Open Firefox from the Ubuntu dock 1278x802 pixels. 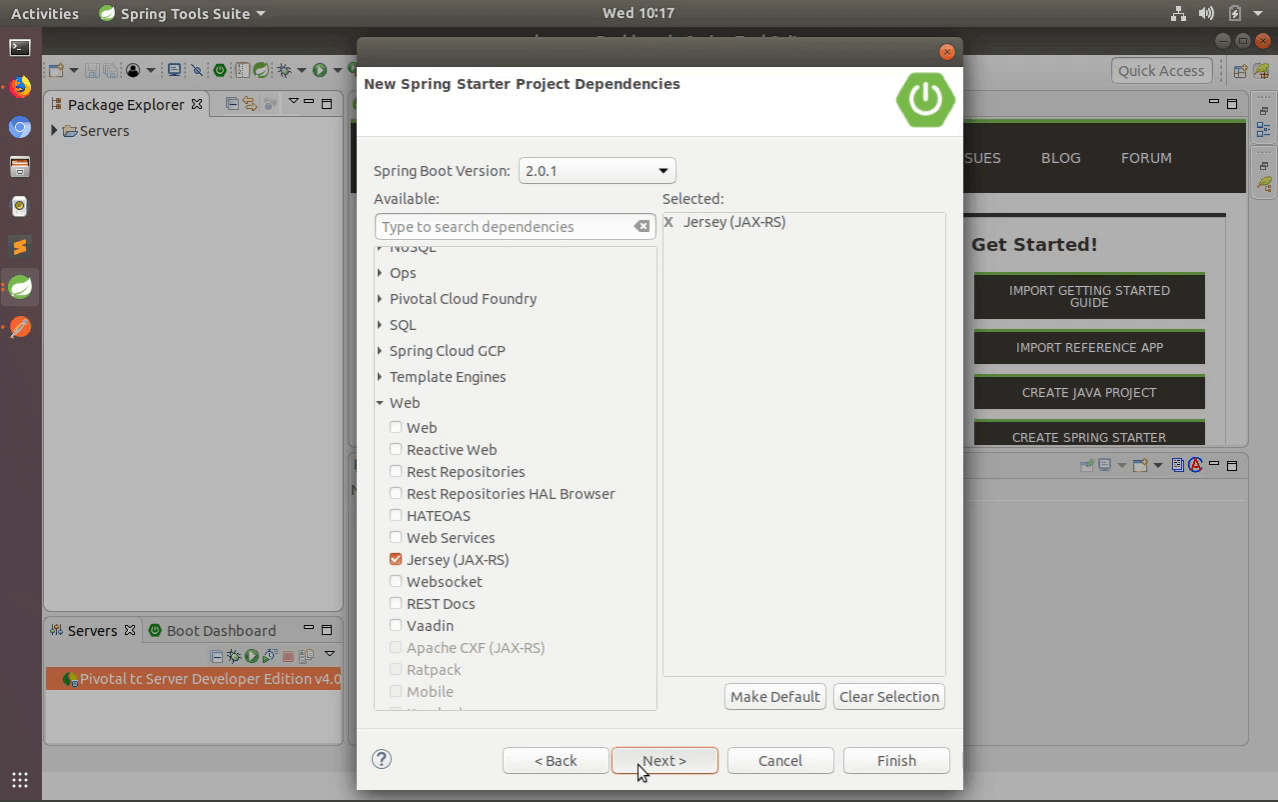click(20, 87)
